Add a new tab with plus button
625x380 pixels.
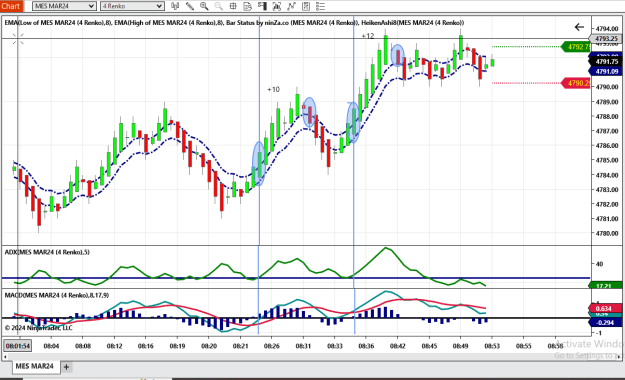coord(67,367)
